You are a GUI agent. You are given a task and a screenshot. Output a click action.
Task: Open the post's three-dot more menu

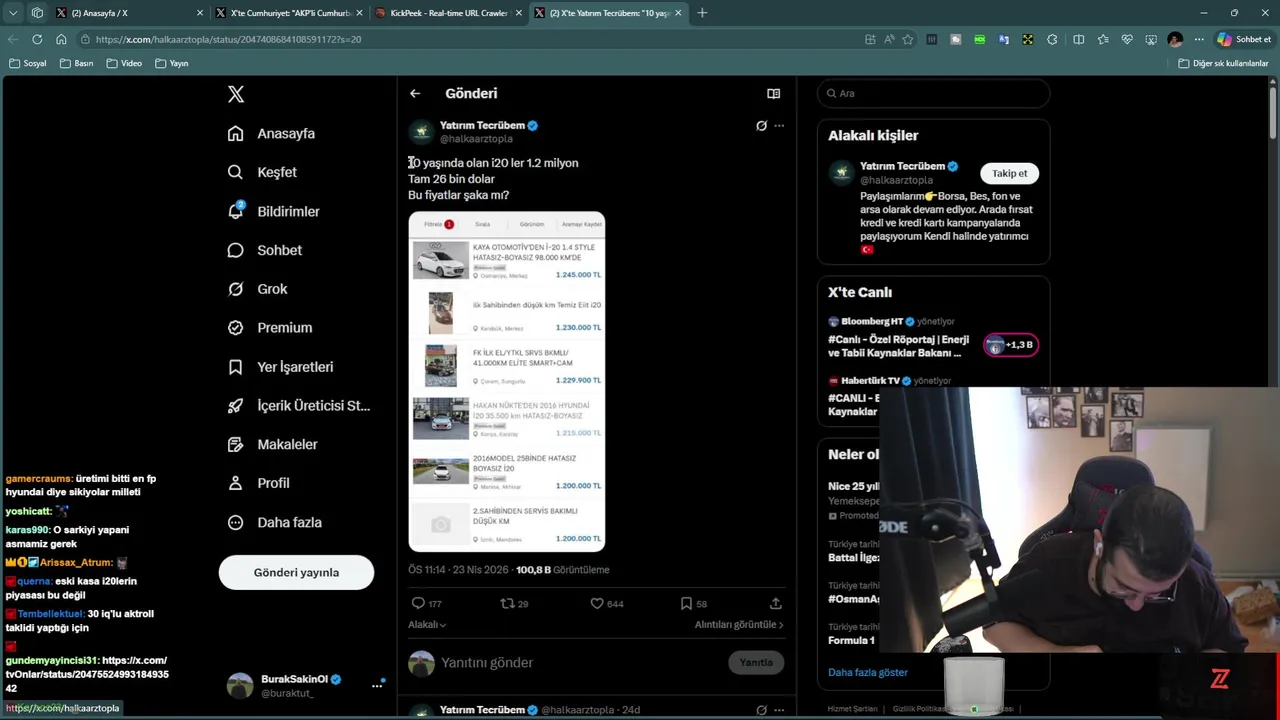tap(779, 126)
